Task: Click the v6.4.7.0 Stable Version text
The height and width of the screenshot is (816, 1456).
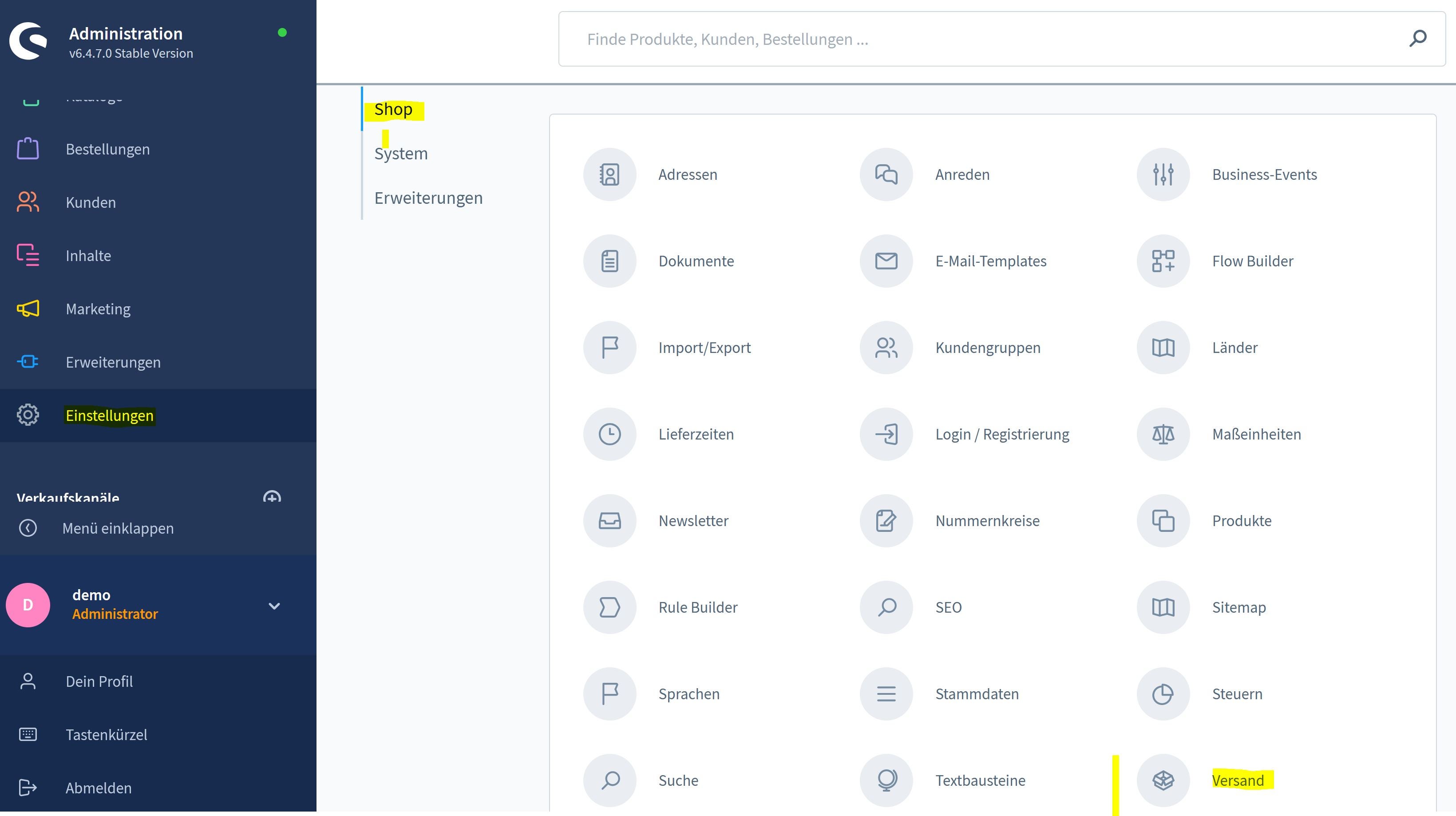Action: (131, 53)
